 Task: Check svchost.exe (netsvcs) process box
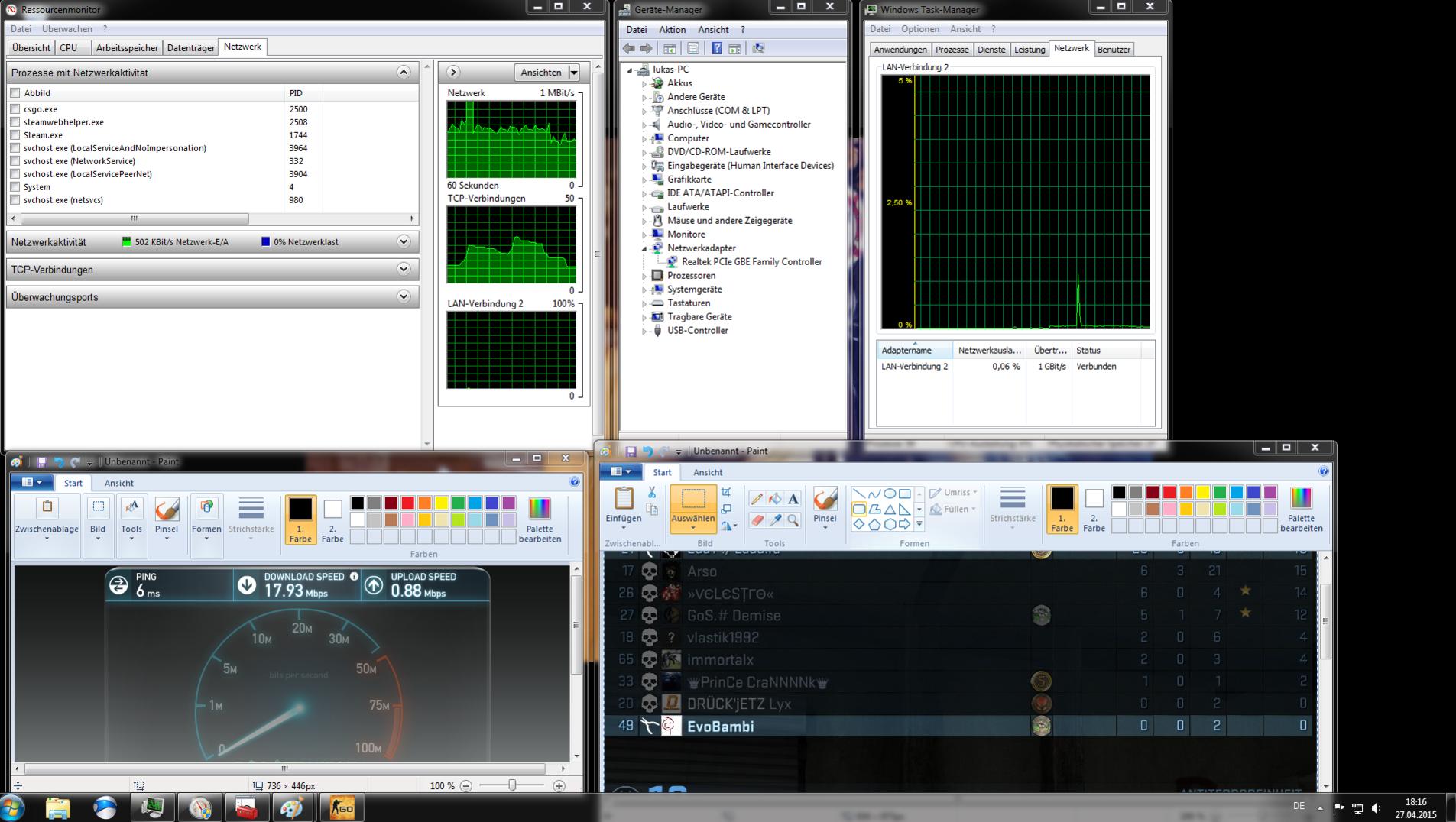(15, 200)
